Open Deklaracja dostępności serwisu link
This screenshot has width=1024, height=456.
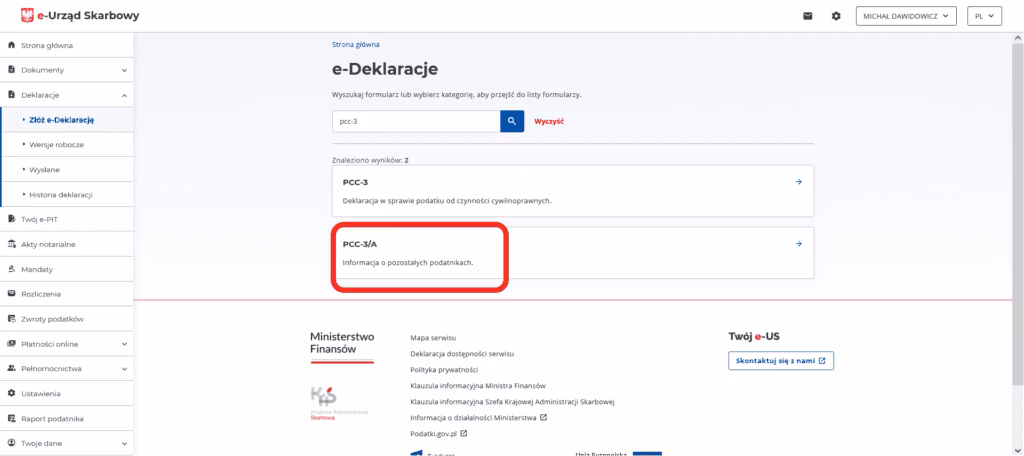(x=462, y=353)
